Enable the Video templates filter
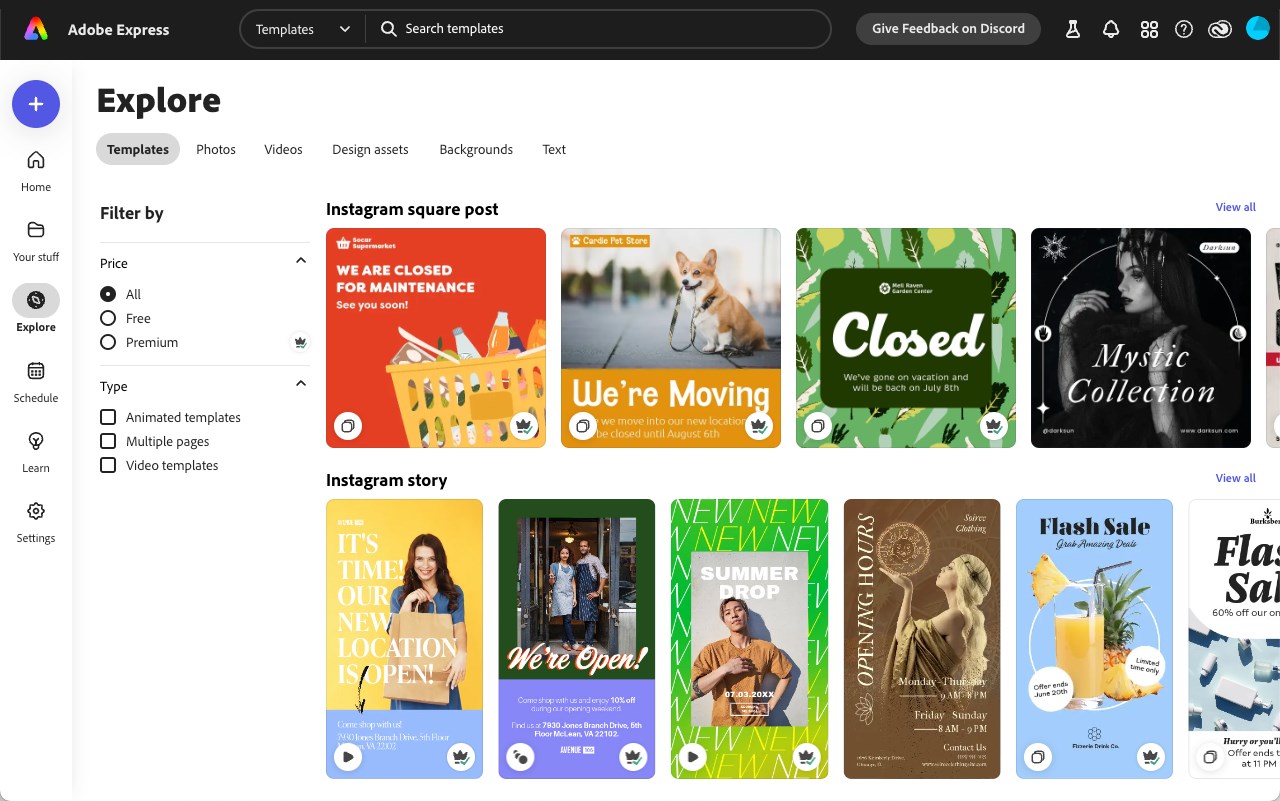Screen dimensions: 1280x801 click(107, 465)
